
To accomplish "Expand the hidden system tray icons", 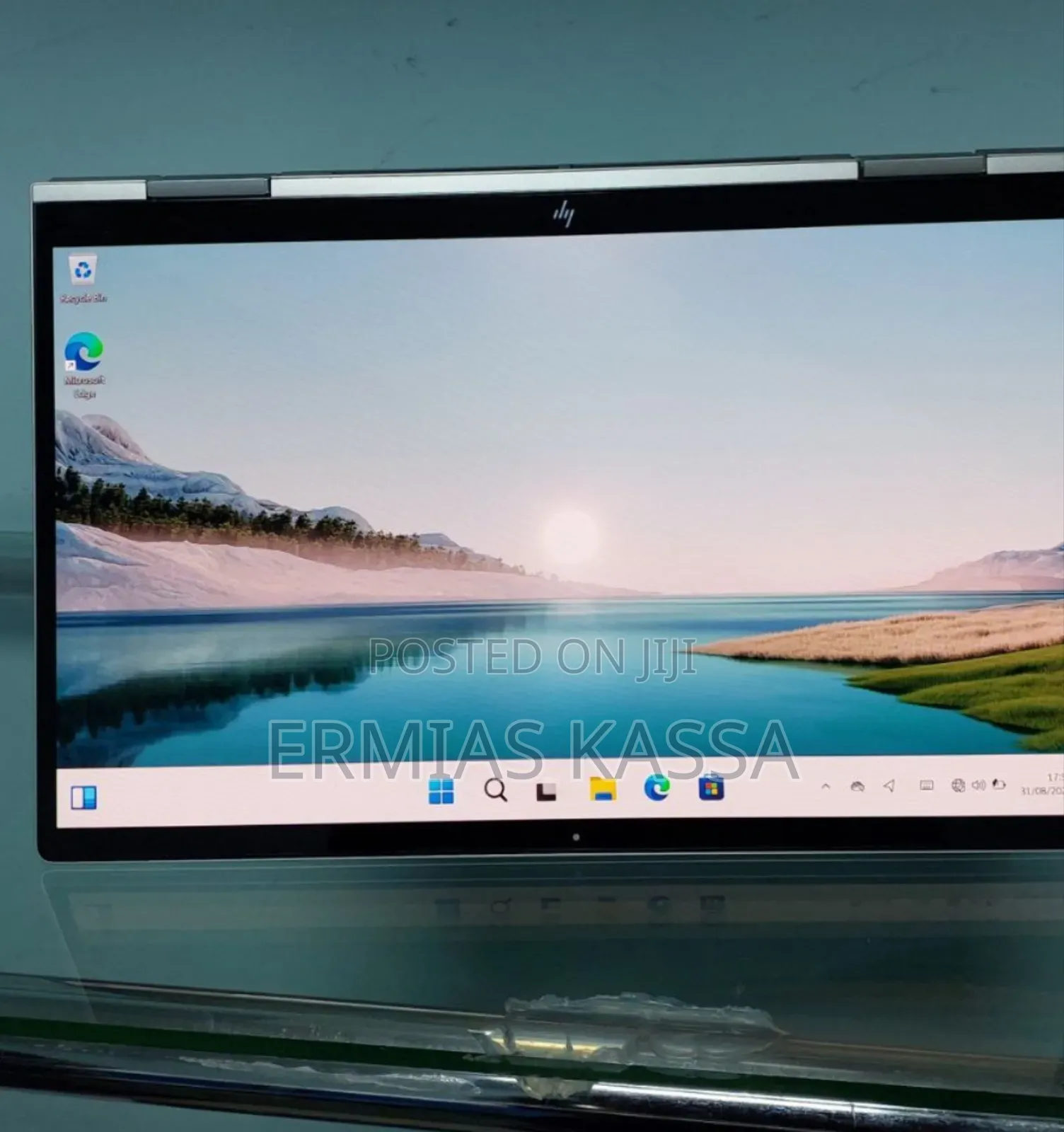I will [x=825, y=786].
